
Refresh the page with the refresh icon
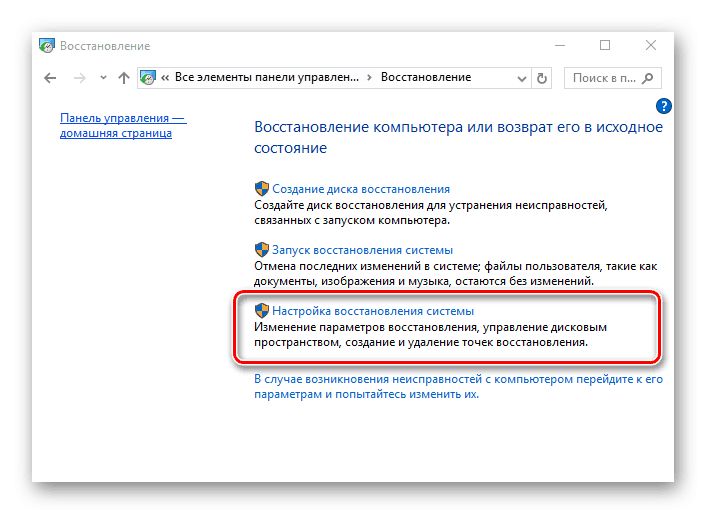(542, 77)
